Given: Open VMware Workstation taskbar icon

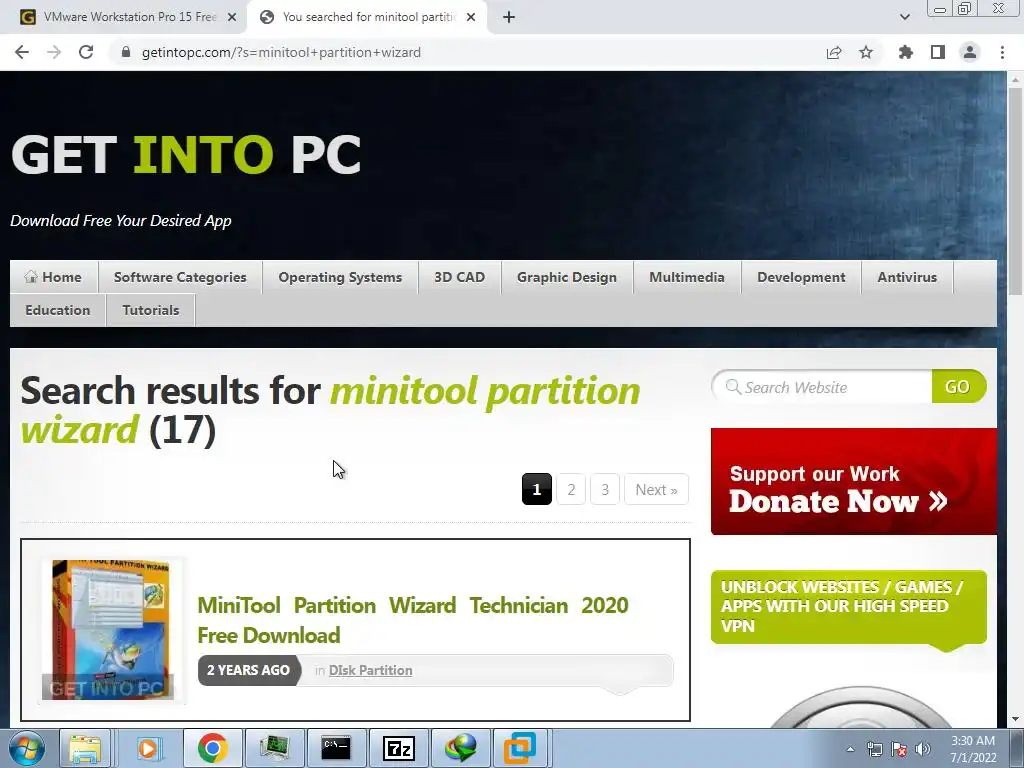Looking at the screenshot, I should pos(520,748).
